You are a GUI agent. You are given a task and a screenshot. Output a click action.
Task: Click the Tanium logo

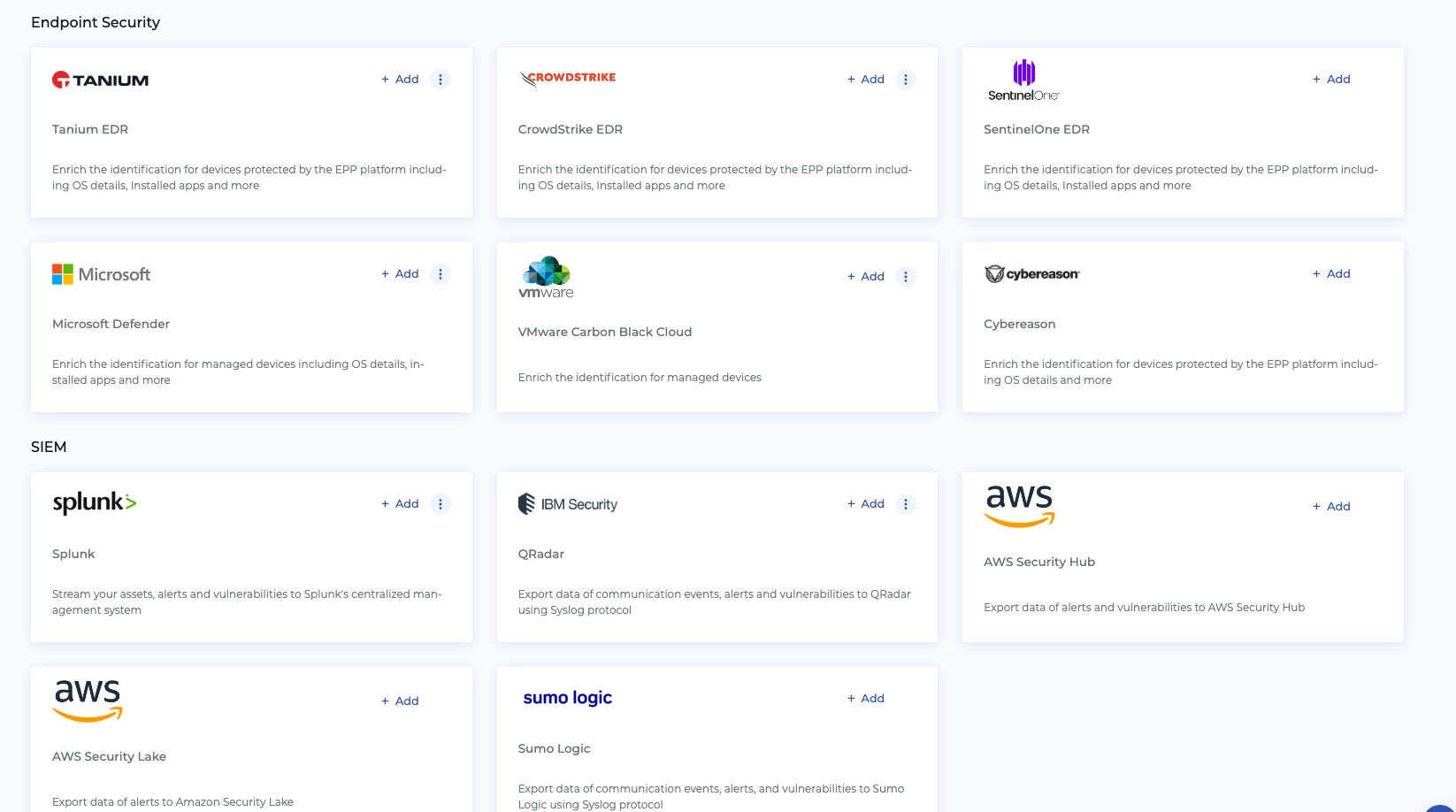[100, 80]
